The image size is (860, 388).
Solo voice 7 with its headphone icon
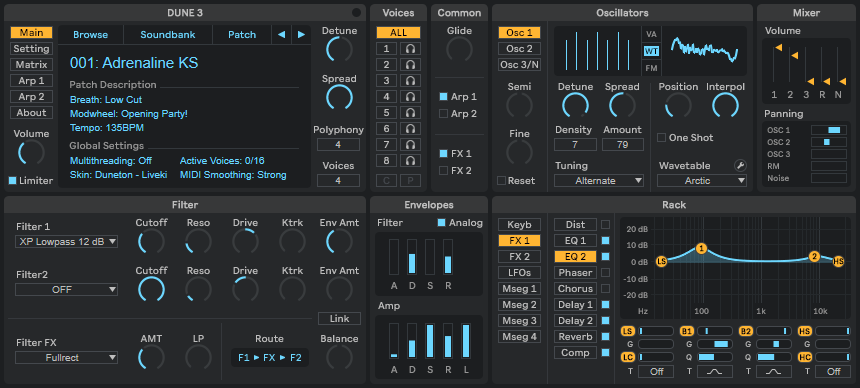pos(410,145)
